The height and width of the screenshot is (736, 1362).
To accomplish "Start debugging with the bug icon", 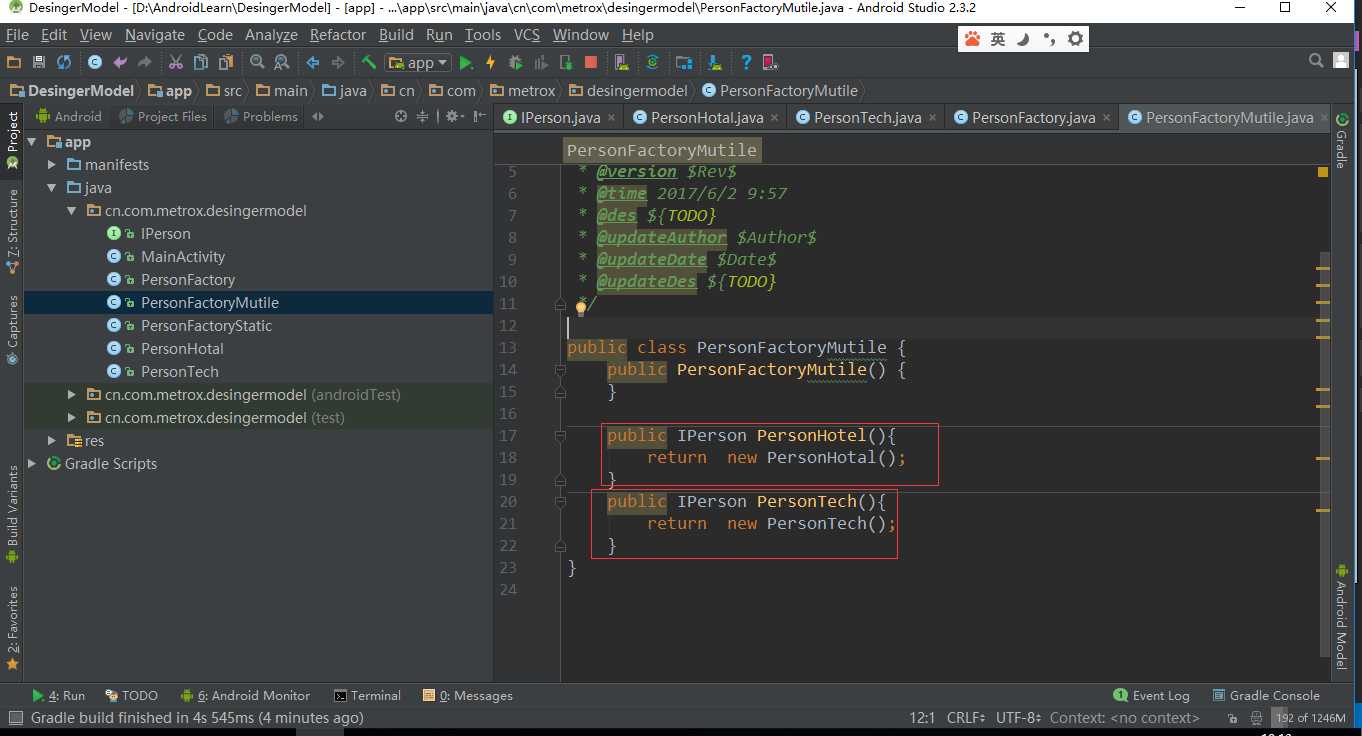I will click(x=516, y=62).
